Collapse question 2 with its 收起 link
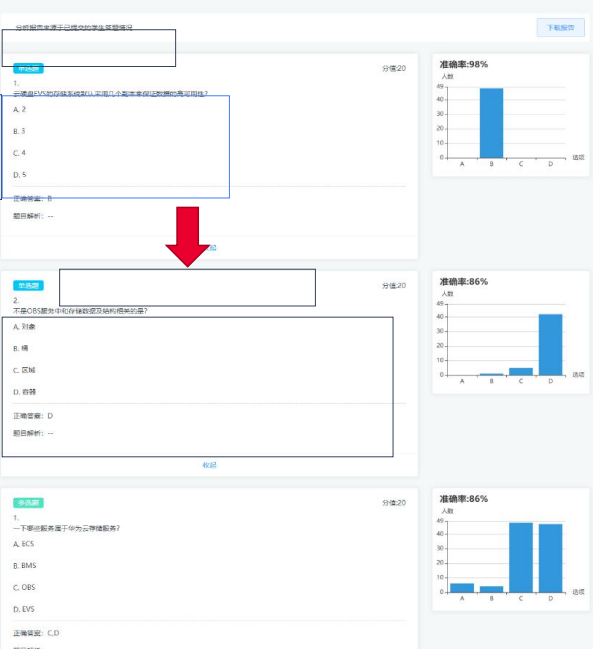 (209, 465)
